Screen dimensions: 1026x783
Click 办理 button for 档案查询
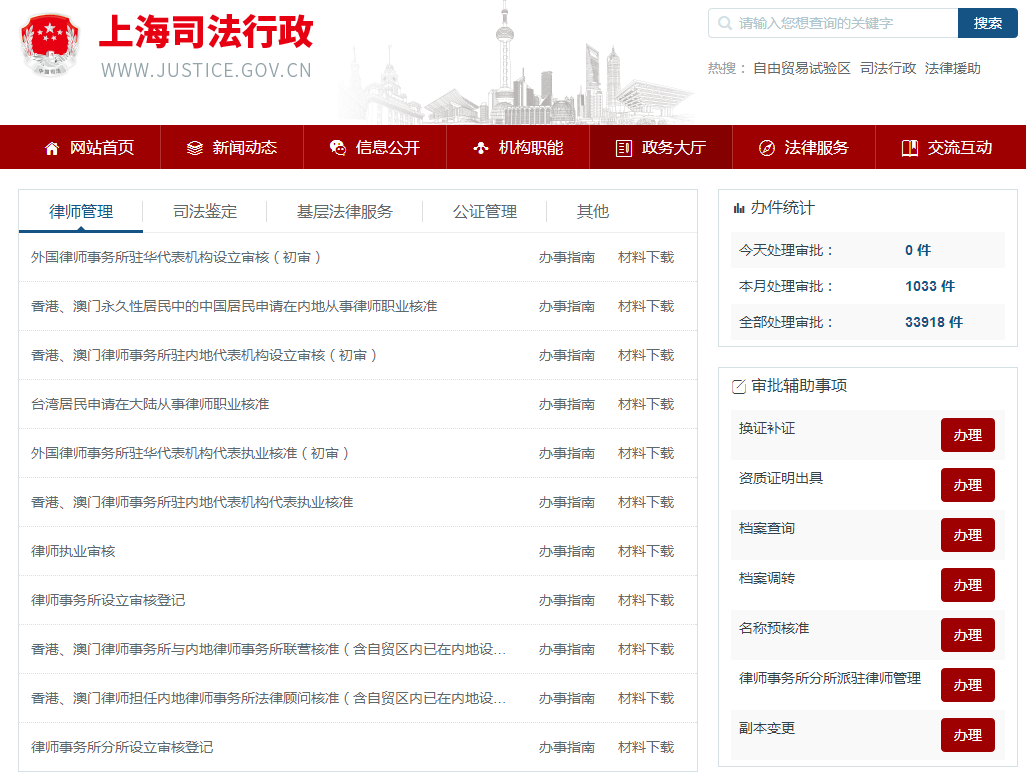click(x=967, y=535)
